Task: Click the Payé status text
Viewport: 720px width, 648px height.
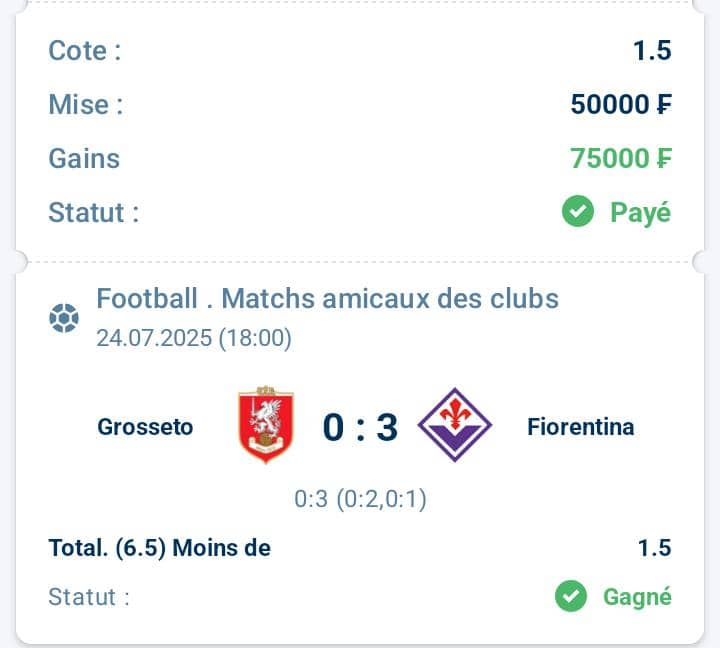Action: [x=641, y=213]
